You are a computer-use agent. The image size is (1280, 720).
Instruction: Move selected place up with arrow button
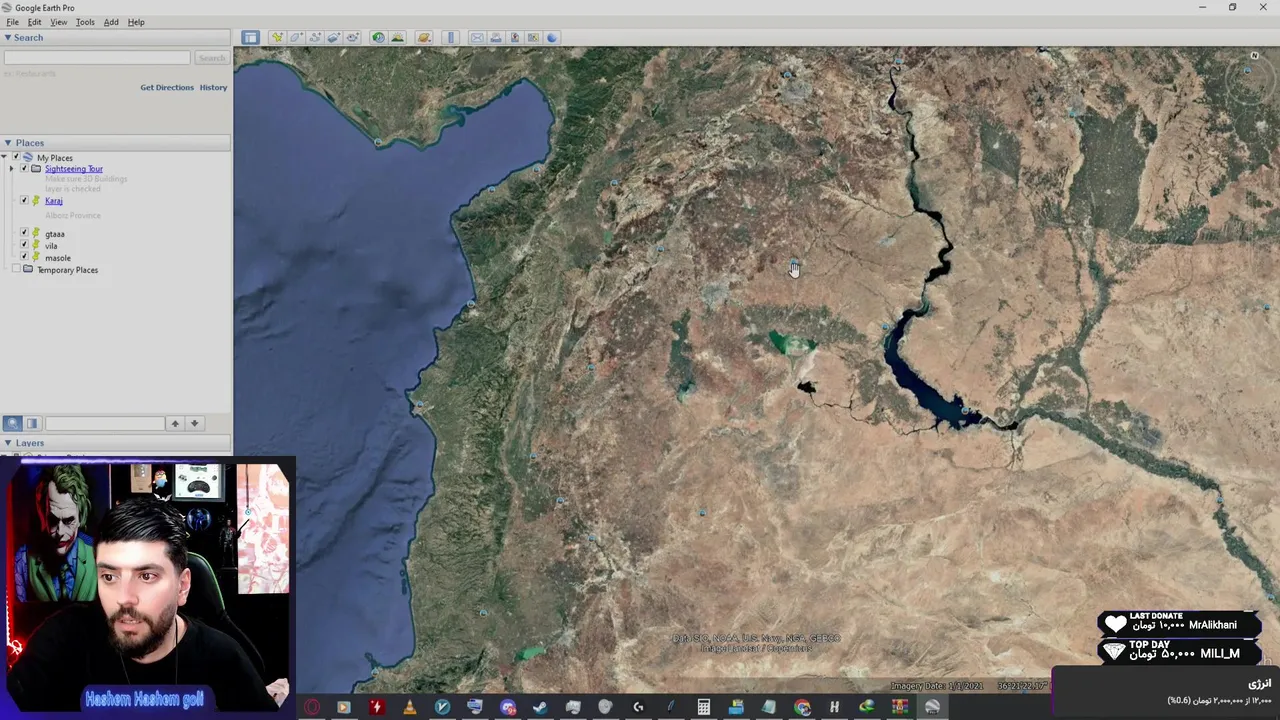175,423
